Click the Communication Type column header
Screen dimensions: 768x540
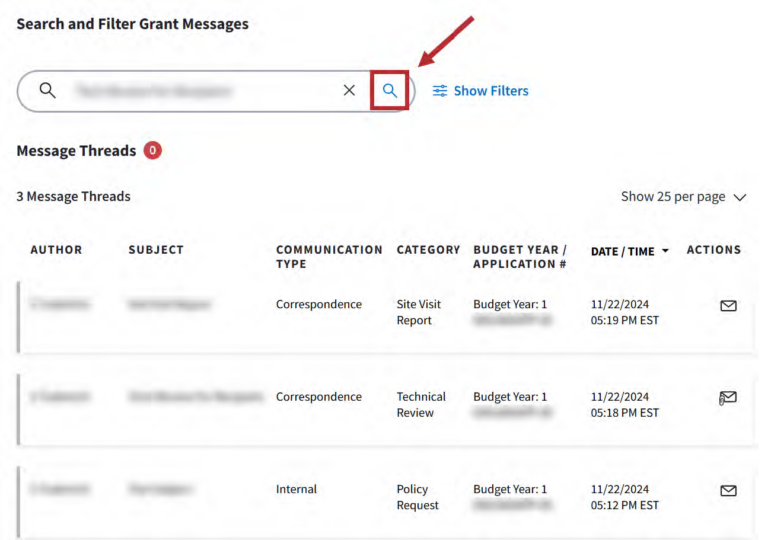pyautogui.click(x=328, y=256)
